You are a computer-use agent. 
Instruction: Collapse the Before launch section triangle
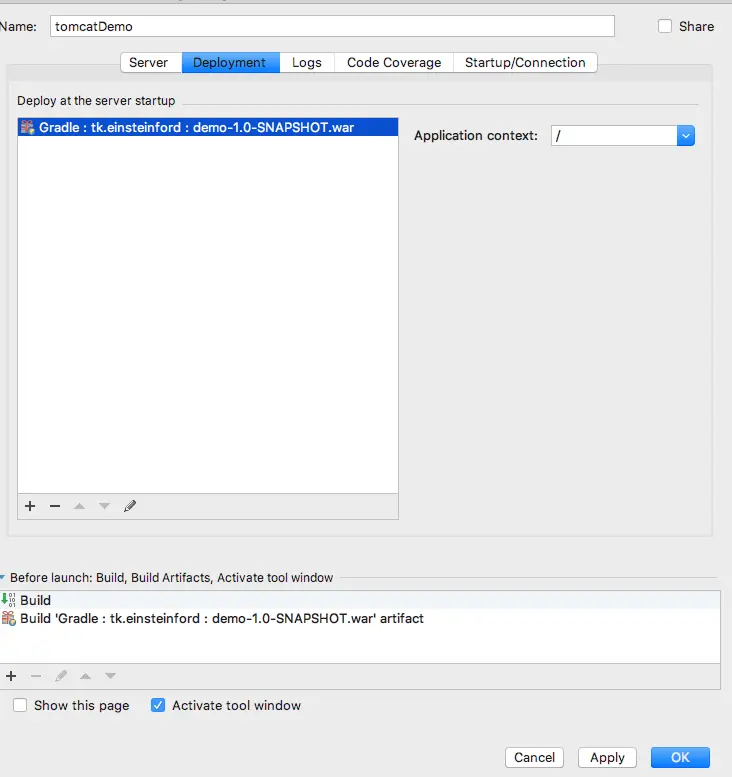pyautogui.click(x=2, y=577)
